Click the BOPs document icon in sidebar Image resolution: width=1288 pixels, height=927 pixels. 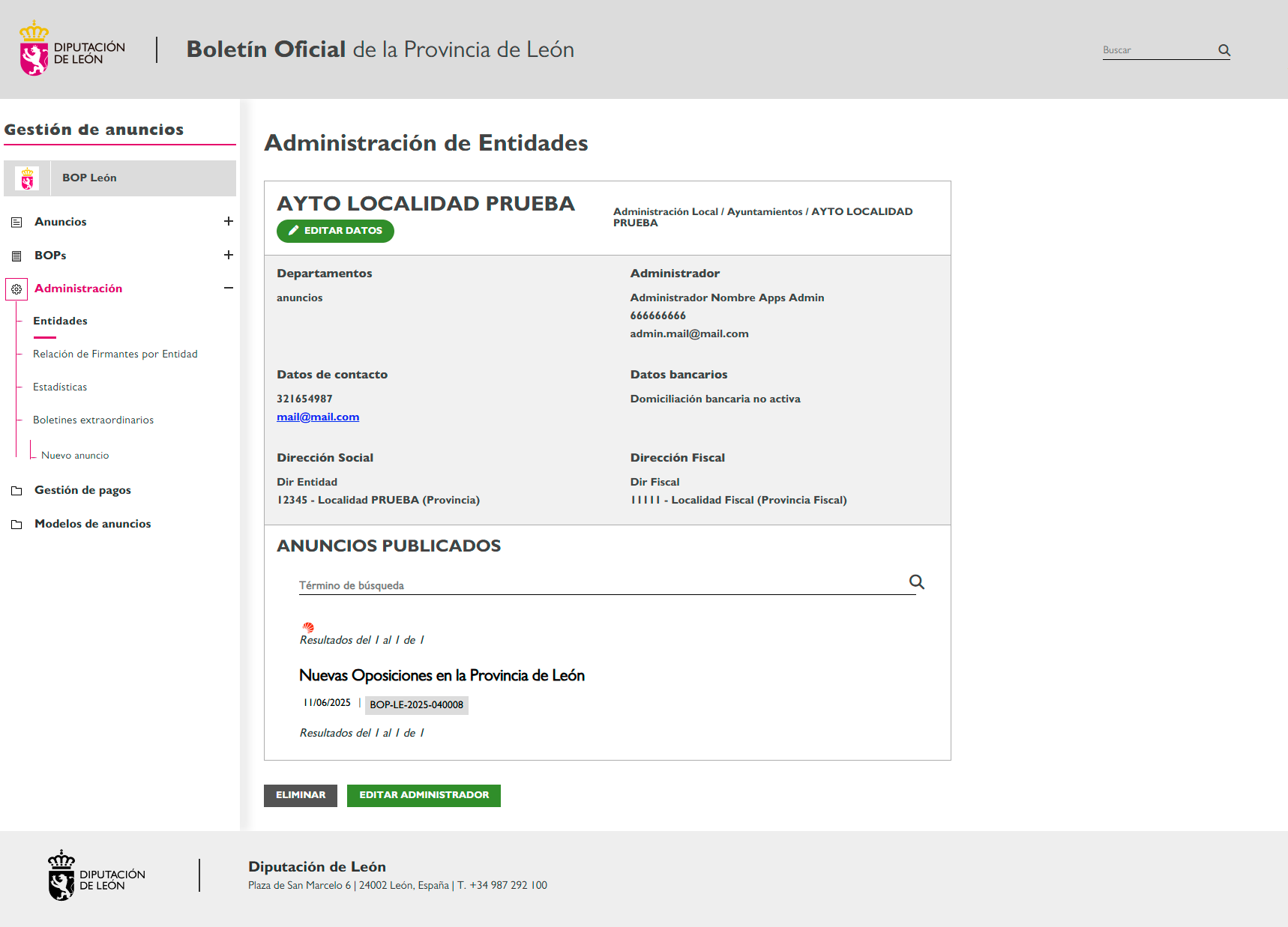(x=16, y=256)
